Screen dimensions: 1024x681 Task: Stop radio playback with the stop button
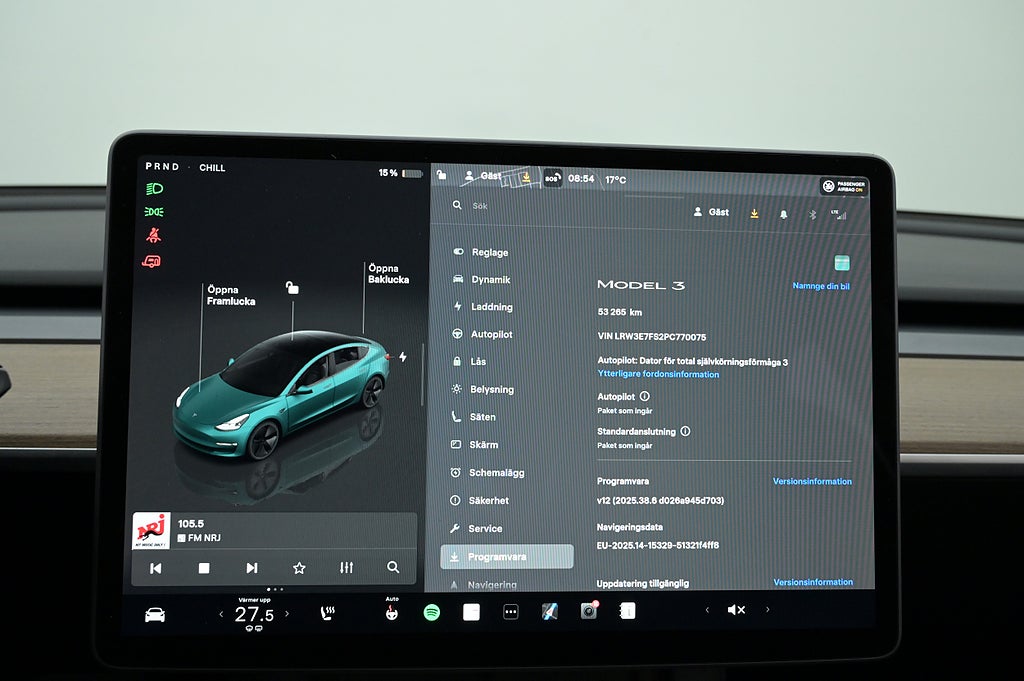click(204, 568)
